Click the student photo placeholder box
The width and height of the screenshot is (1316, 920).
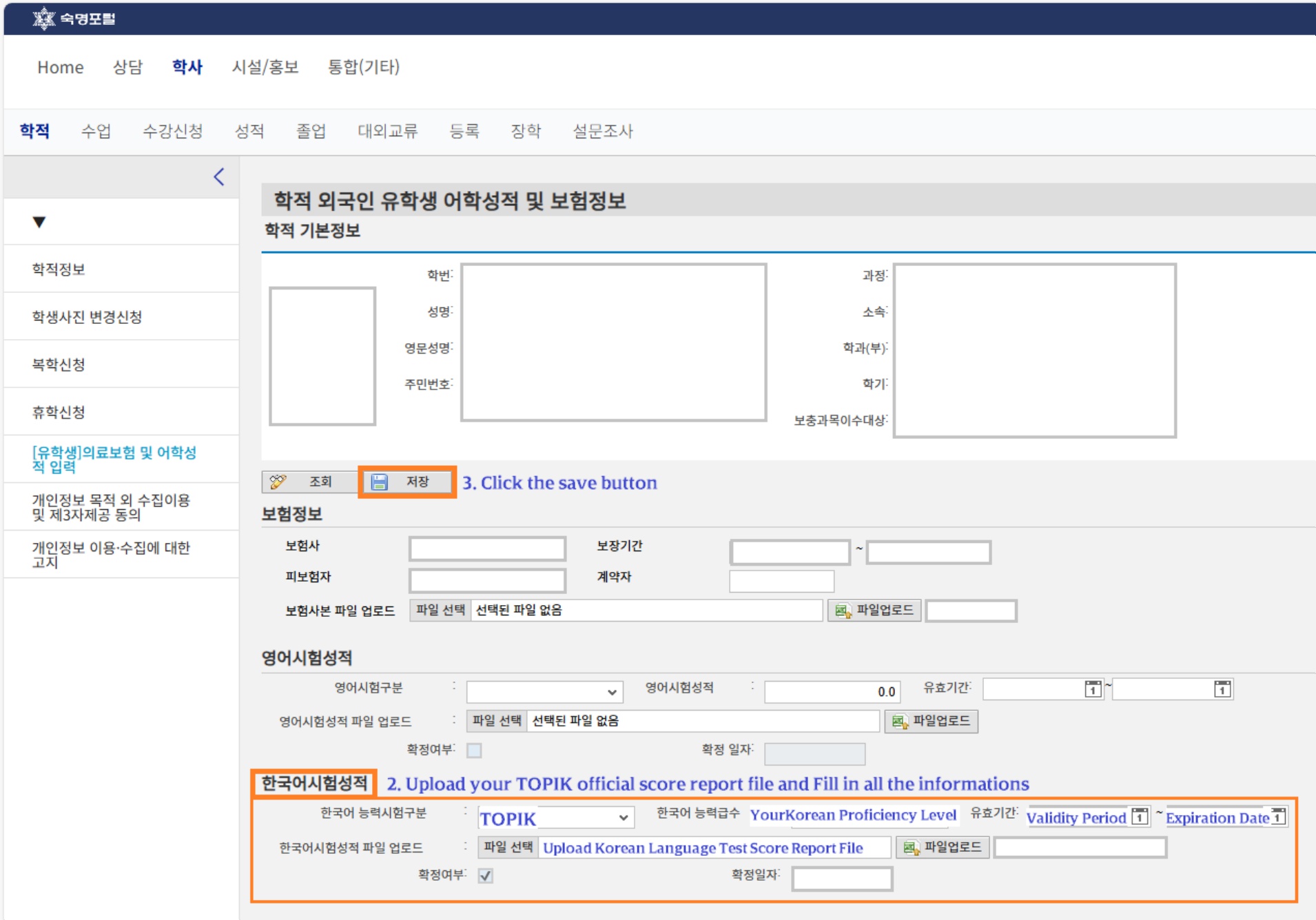(x=322, y=356)
